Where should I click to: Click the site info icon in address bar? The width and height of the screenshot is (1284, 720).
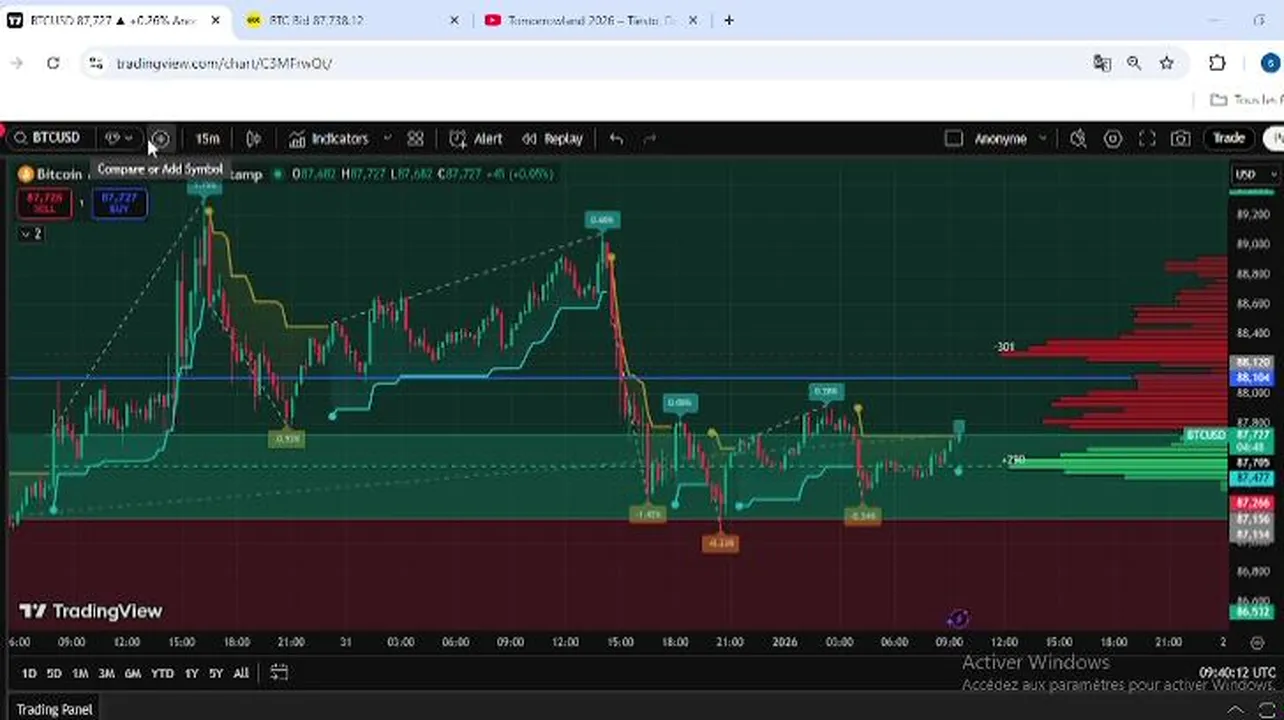[x=94, y=63]
